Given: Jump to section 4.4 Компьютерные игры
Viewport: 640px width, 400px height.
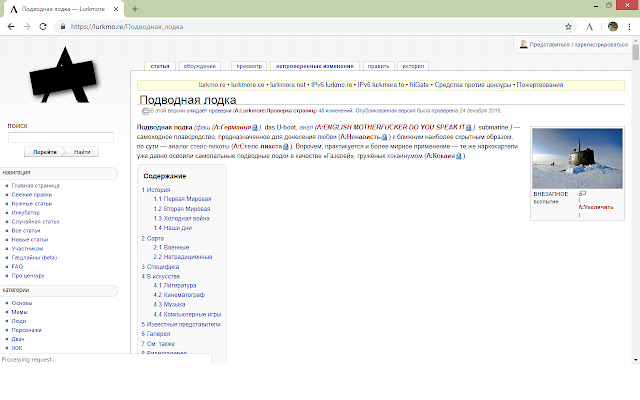Looking at the screenshot, I should click(187, 314).
